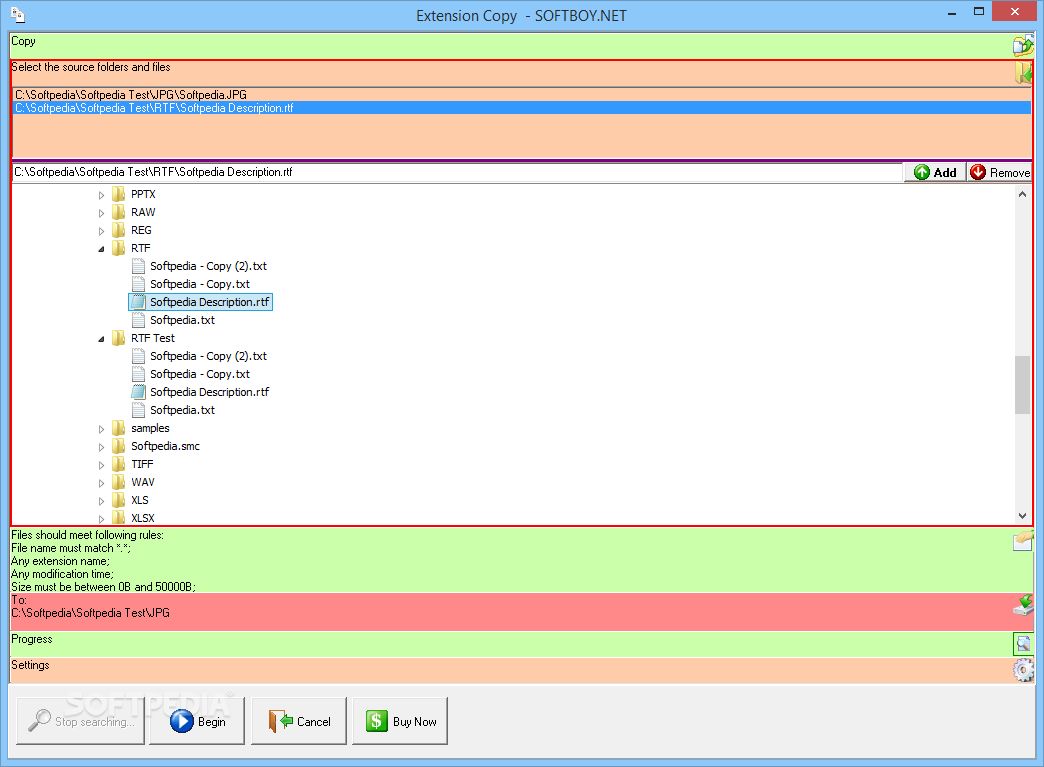Click the XLS folder icon
This screenshot has height=767, width=1044.
click(x=119, y=499)
